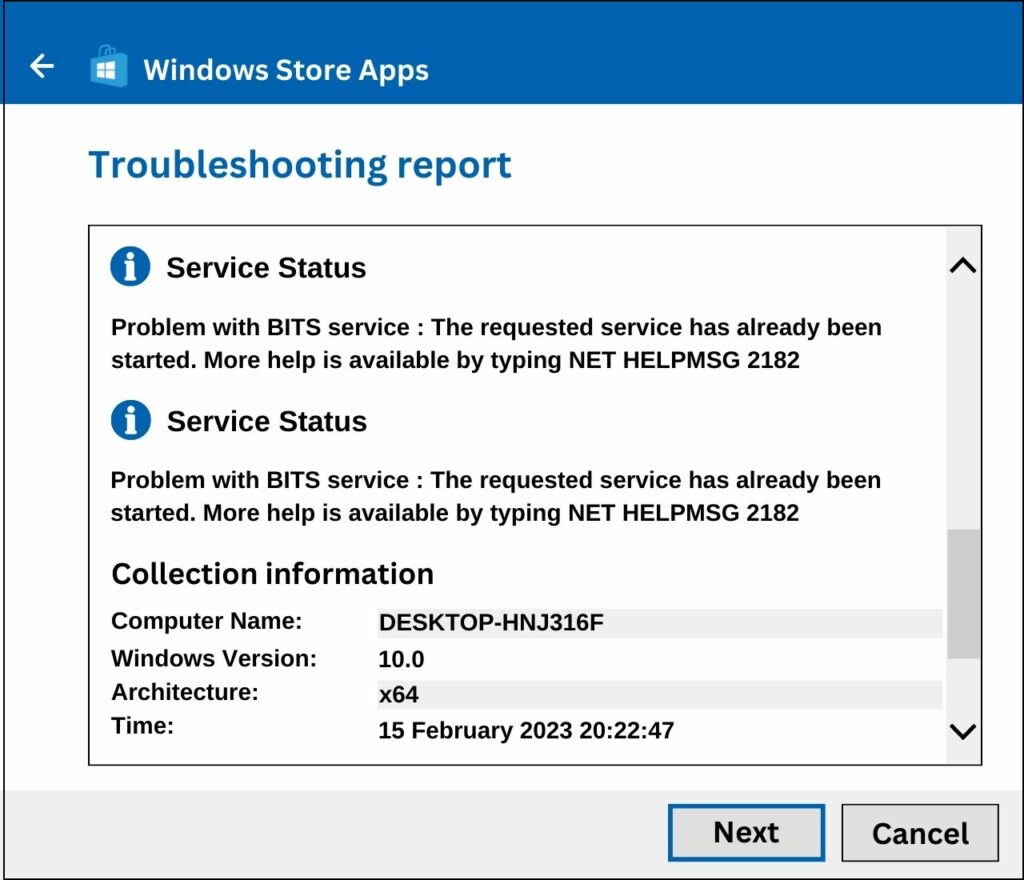
Task: Click the Cancel button
Action: coord(920,833)
